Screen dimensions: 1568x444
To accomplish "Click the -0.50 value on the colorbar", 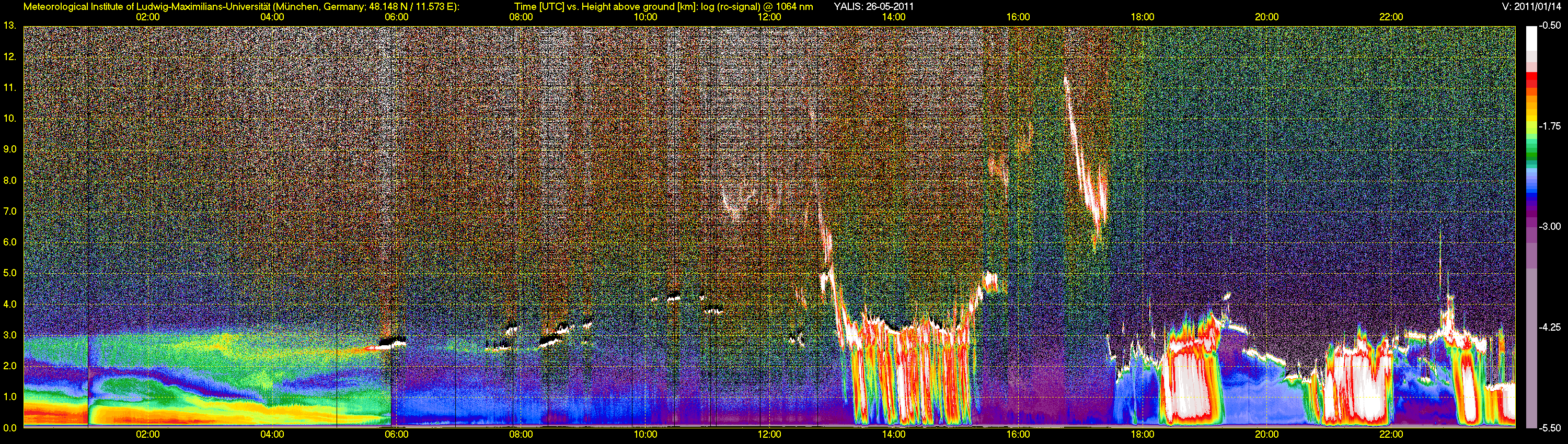I will click(x=1550, y=26).
